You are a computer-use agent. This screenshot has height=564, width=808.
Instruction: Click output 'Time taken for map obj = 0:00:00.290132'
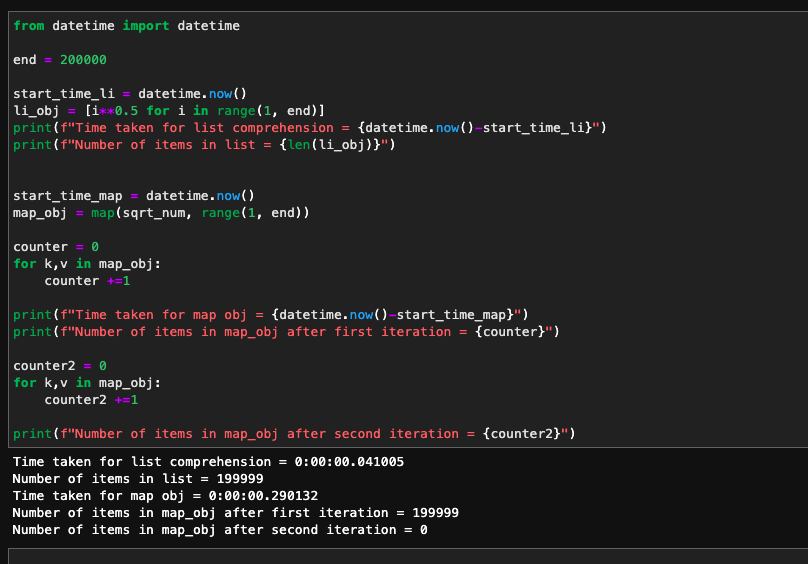pyautogui.click(x=165, y=496)
